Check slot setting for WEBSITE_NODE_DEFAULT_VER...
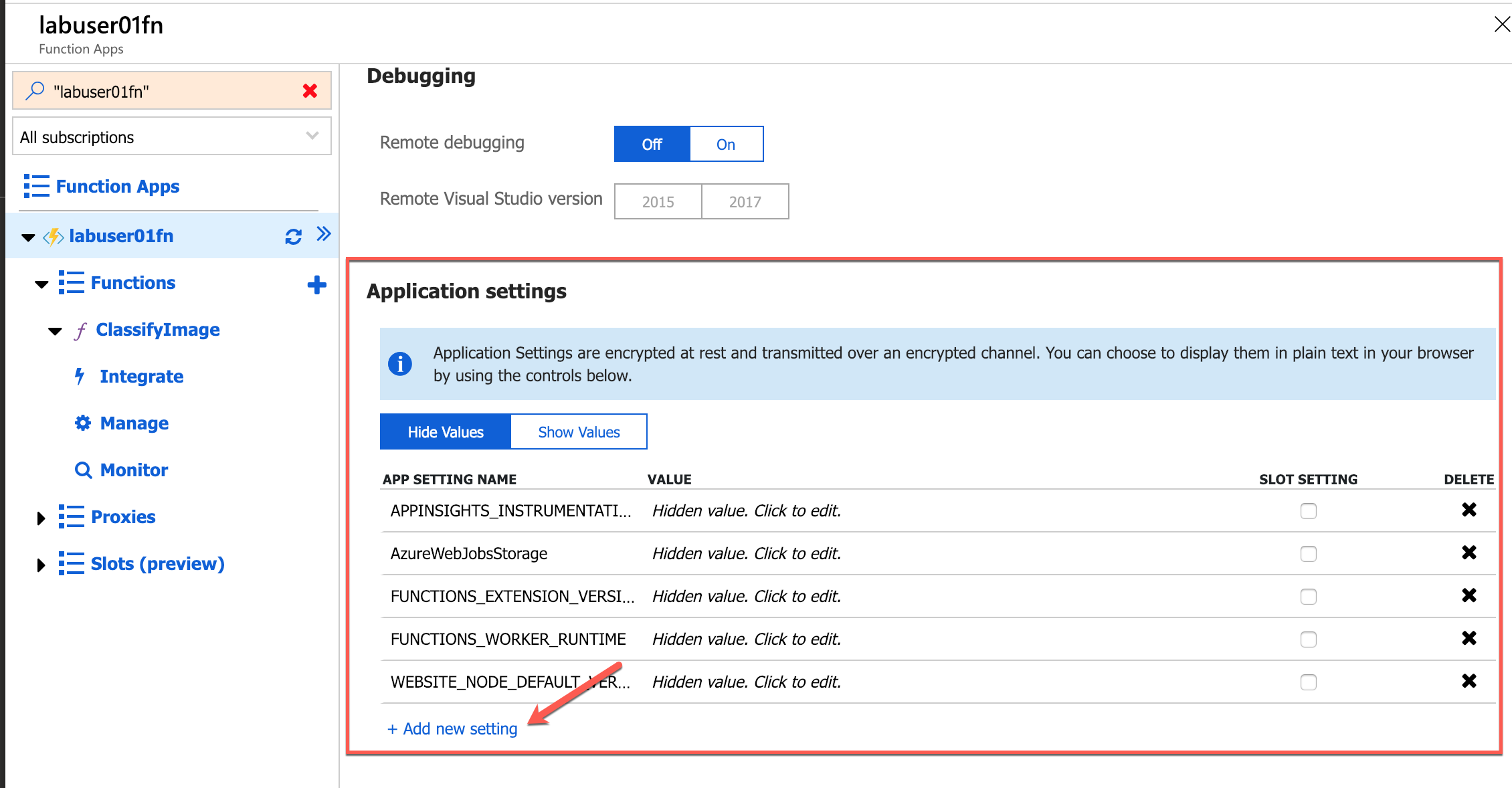The image size is (1512, 788). click(1309, 682)
